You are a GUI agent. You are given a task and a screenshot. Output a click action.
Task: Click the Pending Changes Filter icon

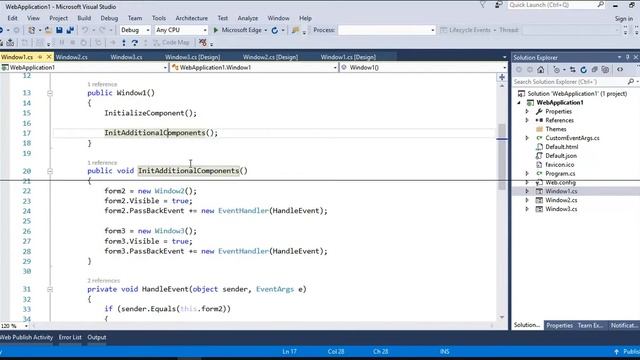point(556,70)
